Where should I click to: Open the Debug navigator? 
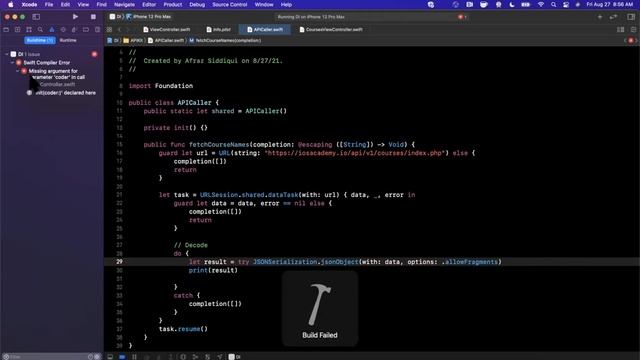point(74,29)
